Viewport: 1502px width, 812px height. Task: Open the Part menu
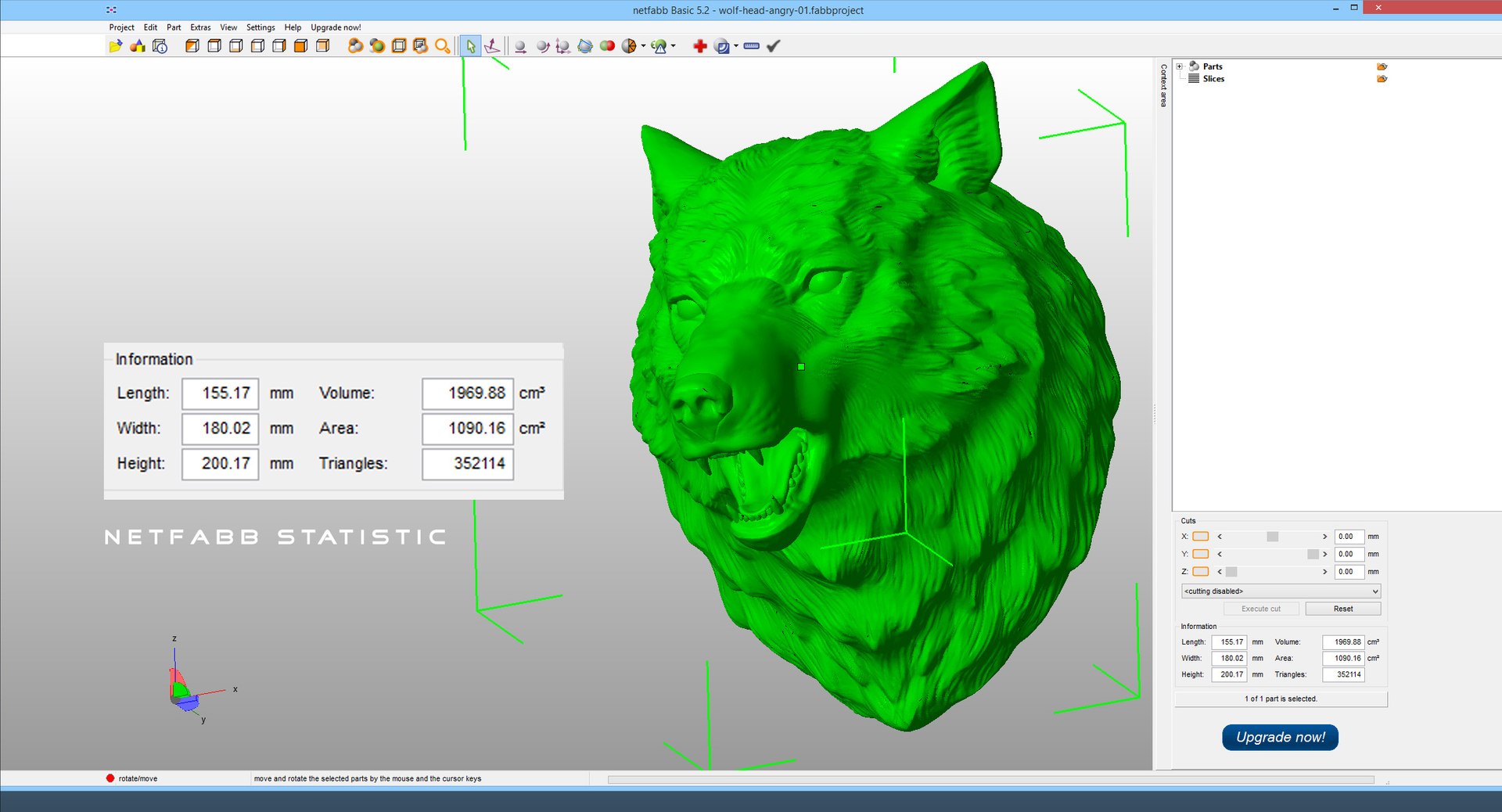(174, 27)
